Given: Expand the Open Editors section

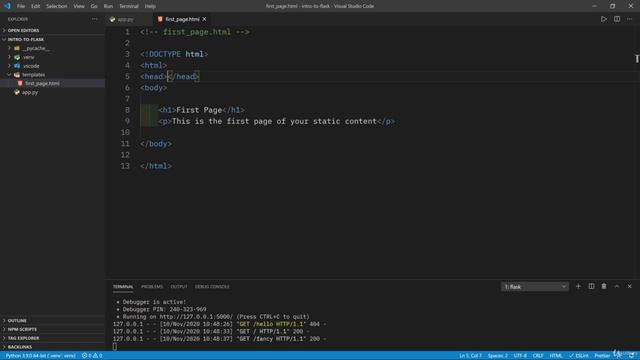Looking at the screenshot, I should point(23,31).
